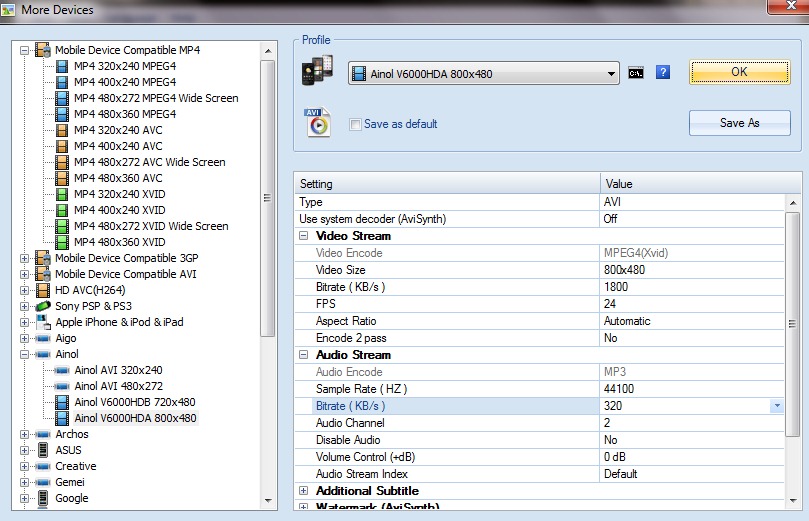809x521 pixels.
Task: Click the Sony PSP & PS3 console icon
Action: (x=43, y=306)
